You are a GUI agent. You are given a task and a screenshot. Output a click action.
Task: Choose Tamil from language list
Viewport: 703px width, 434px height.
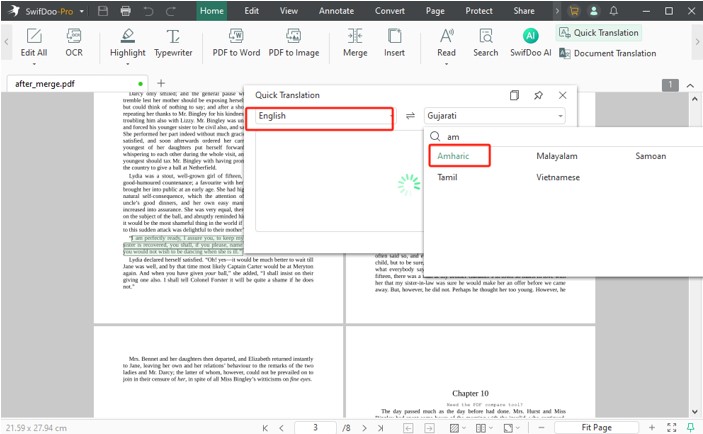[447, 177]
